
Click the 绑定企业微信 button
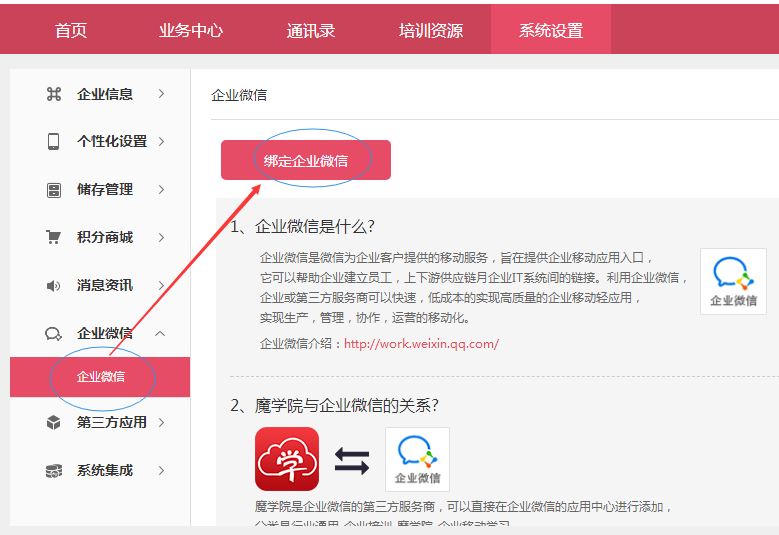pyautogui.click(x=306, y=160)
